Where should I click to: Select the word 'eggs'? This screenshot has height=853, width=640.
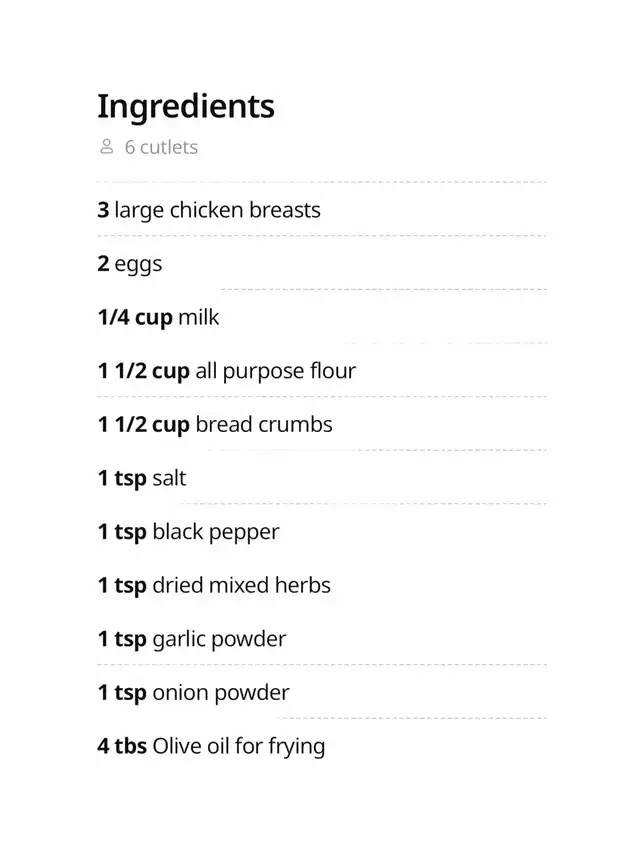point(138,265)
